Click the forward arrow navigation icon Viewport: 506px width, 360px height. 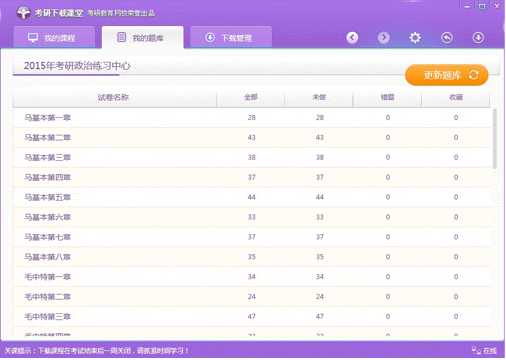click(x=384, y=38)
